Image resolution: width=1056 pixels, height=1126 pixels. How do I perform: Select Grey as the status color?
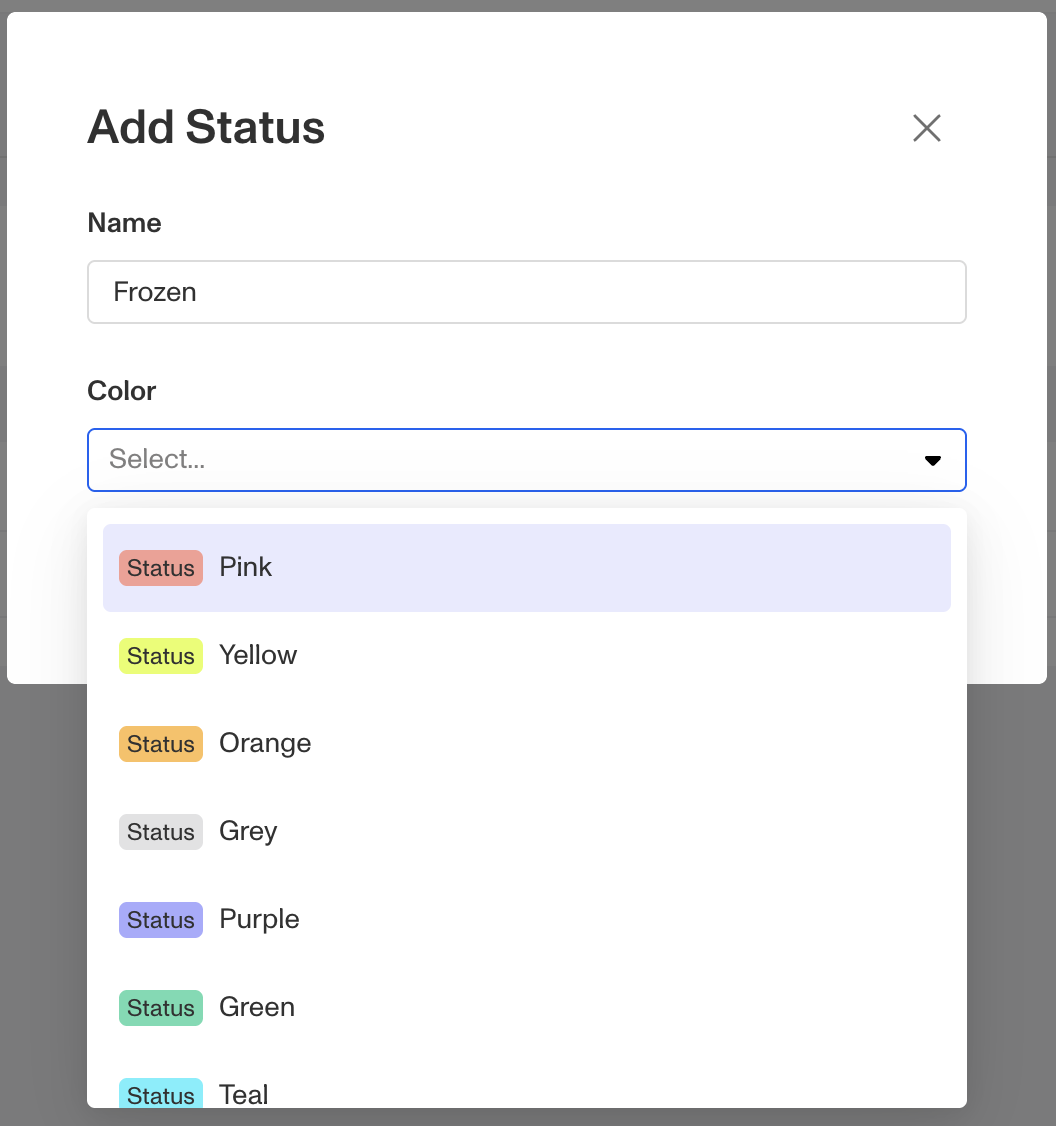[x=526, y=832]
